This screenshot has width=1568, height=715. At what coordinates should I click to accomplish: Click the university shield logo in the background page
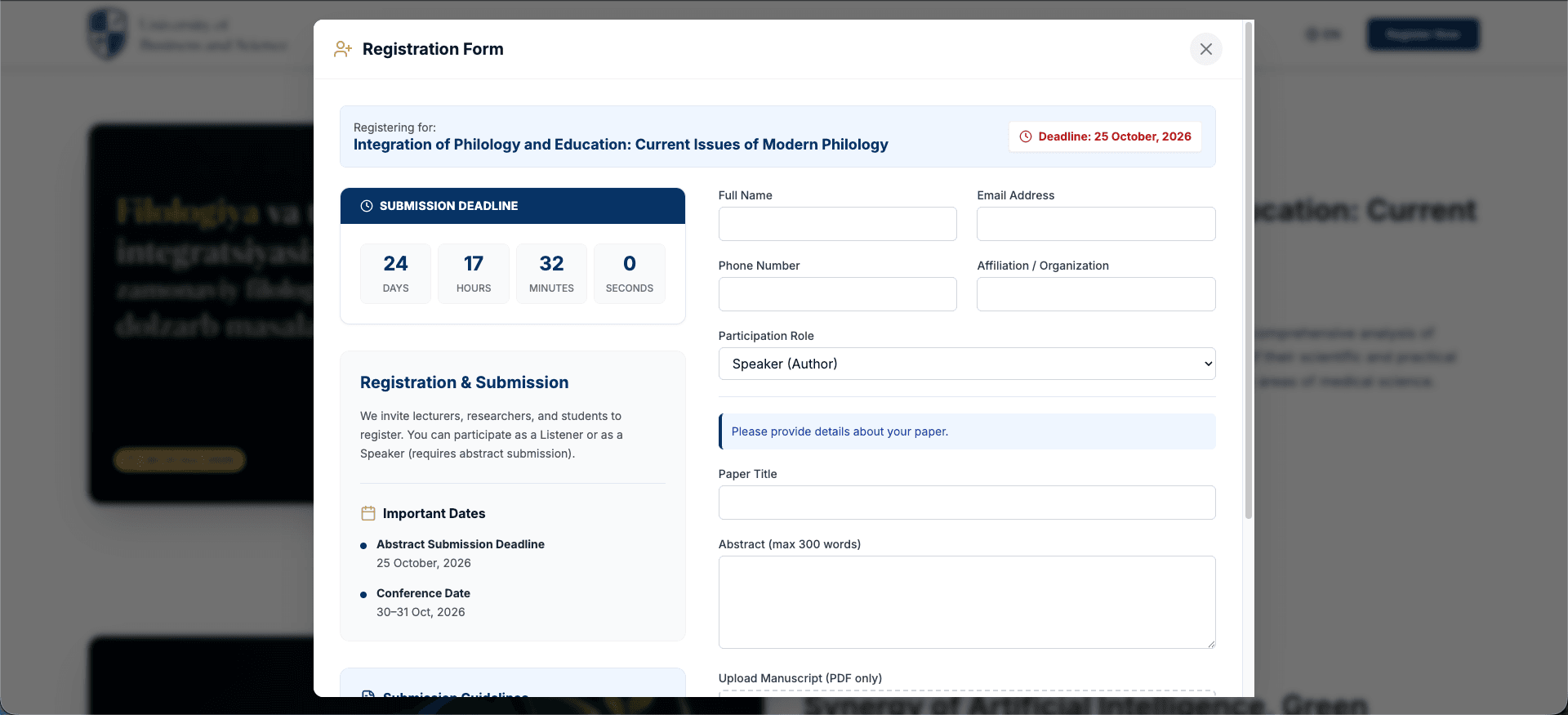point(109,34)
